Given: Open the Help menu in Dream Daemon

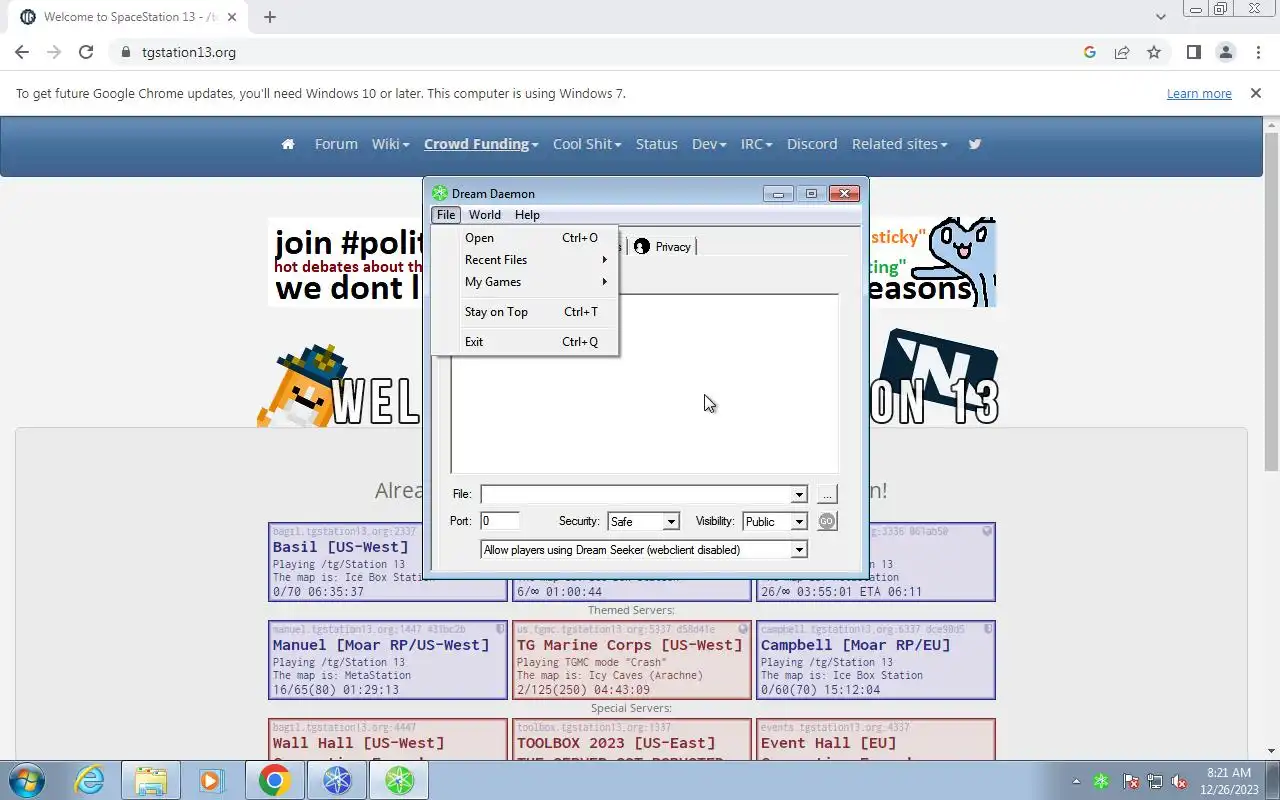Looking at the screenshot, I should [x=527, y=215].
